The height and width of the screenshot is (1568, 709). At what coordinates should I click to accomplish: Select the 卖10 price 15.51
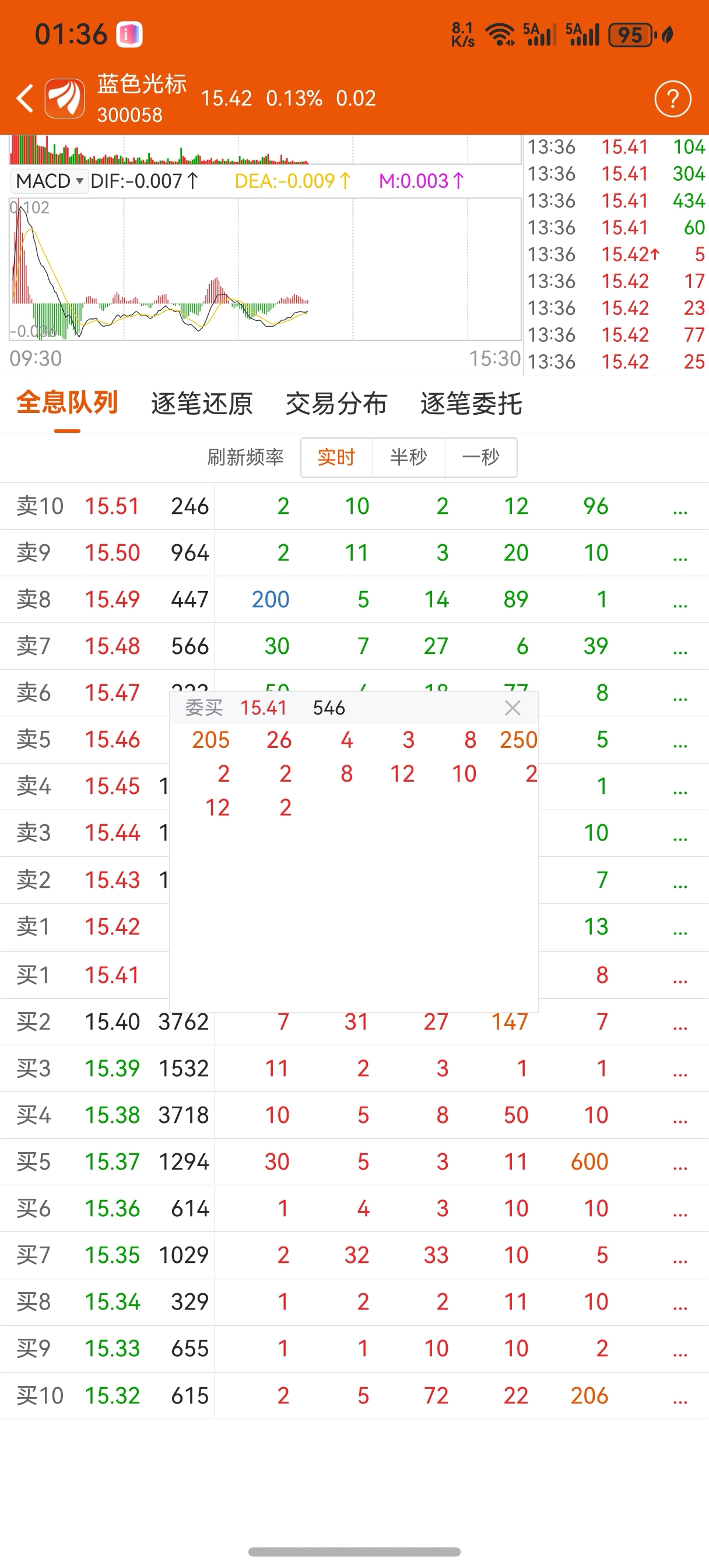(x=112, y=506)
